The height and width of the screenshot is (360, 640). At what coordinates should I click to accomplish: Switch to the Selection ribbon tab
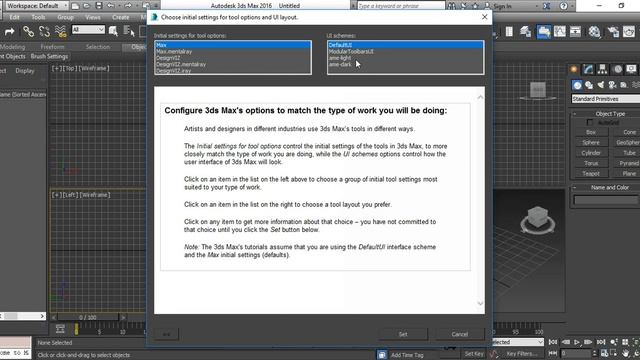pyautogui.click(x=98, y=47)
